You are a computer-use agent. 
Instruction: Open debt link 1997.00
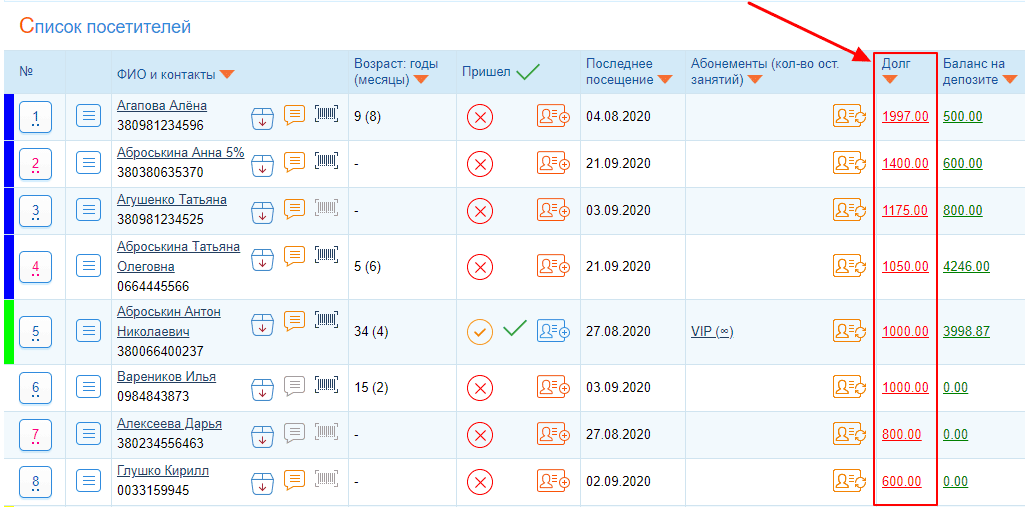(905, 116)
